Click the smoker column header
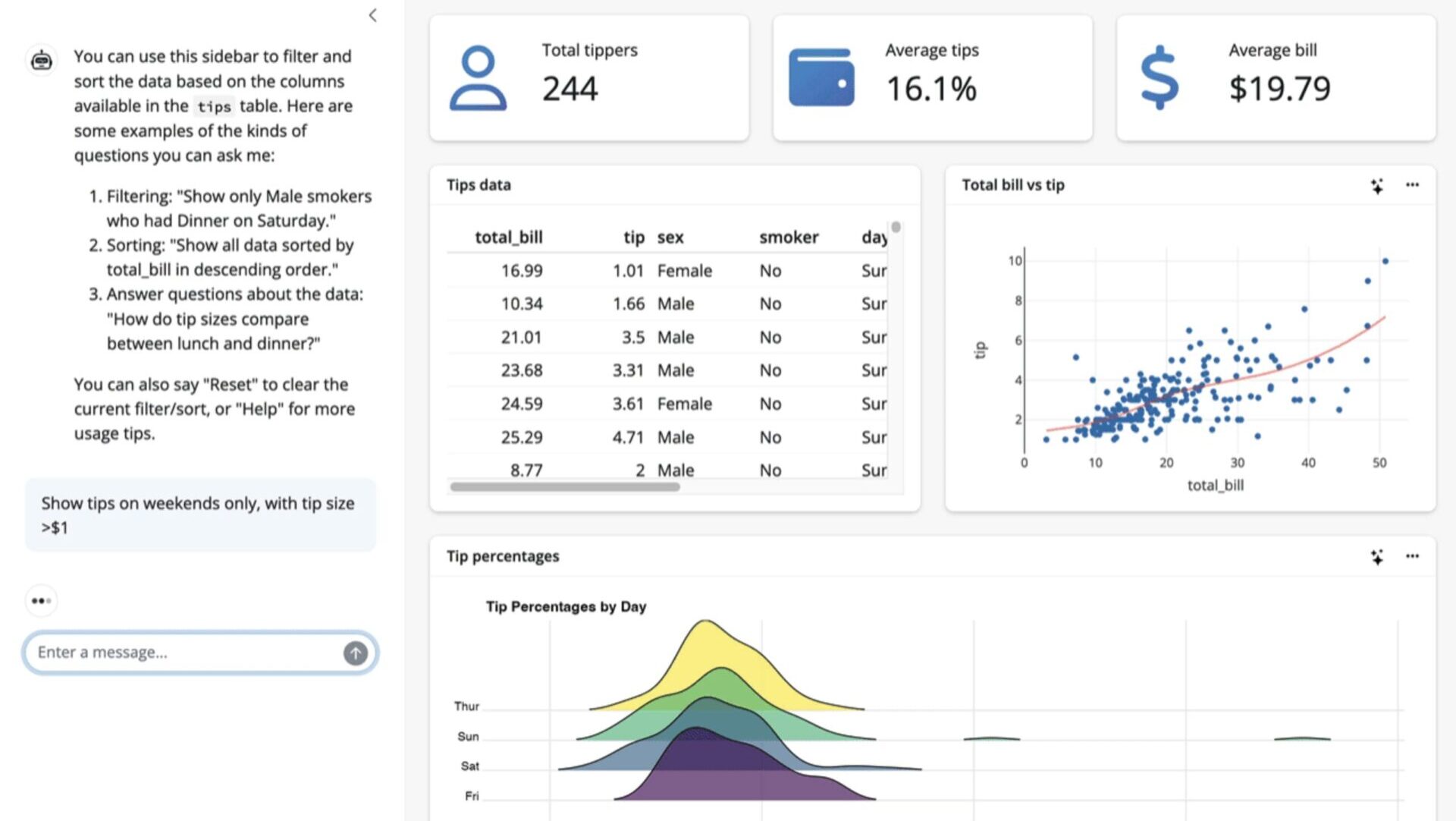 click(x=789, y=237)
